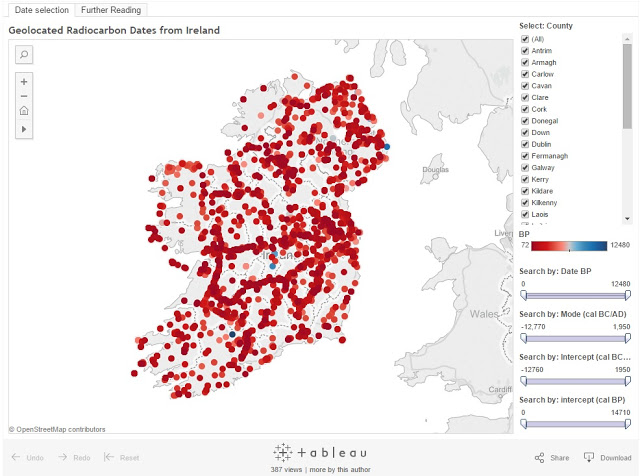Uncheck the Dublin county checkbox
The width and height of the screenshot is (640, 476).
(525, 144)
